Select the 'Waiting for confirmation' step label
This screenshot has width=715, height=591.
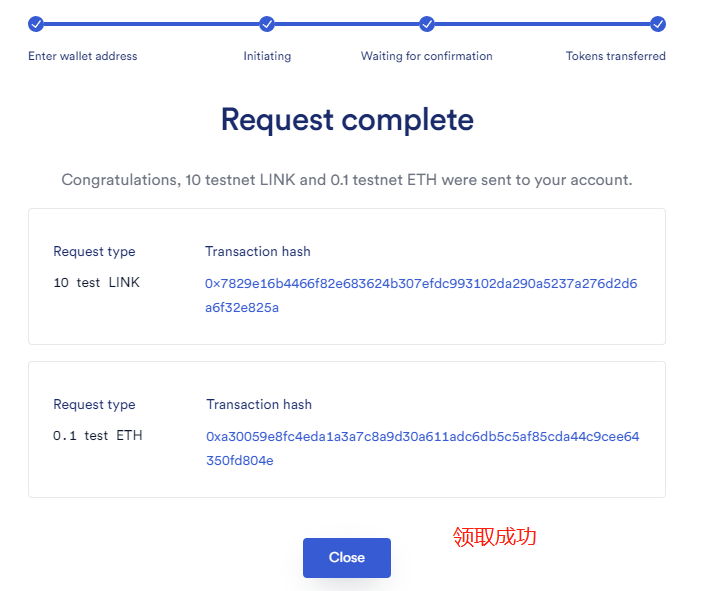point(426,56)
